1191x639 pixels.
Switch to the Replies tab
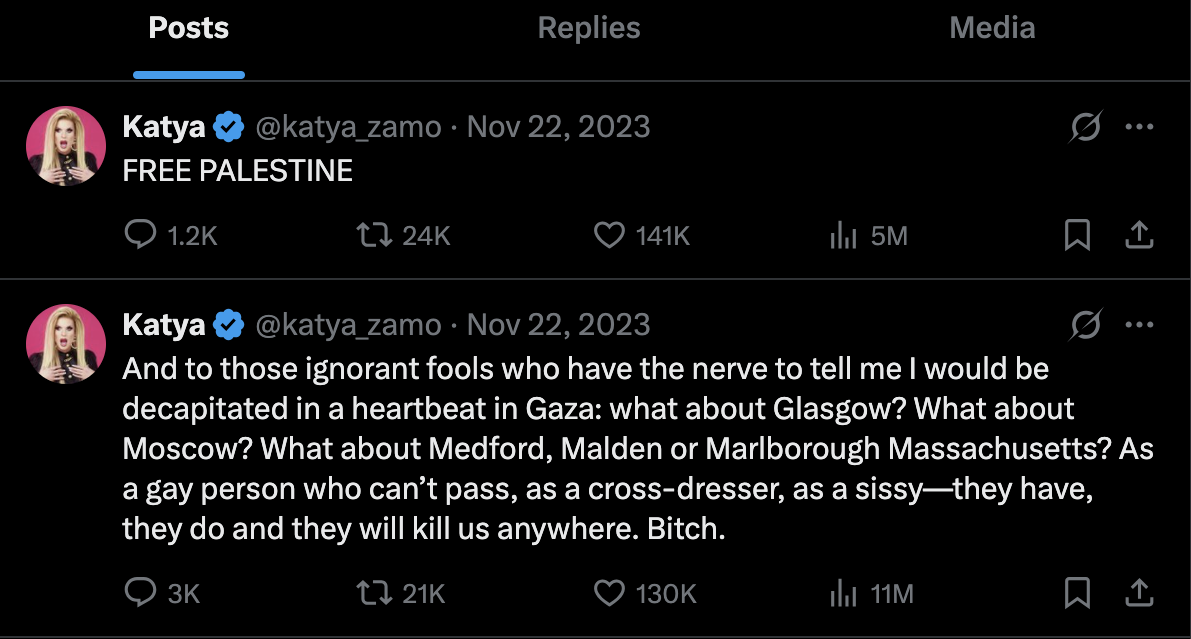tap(590, 28)
